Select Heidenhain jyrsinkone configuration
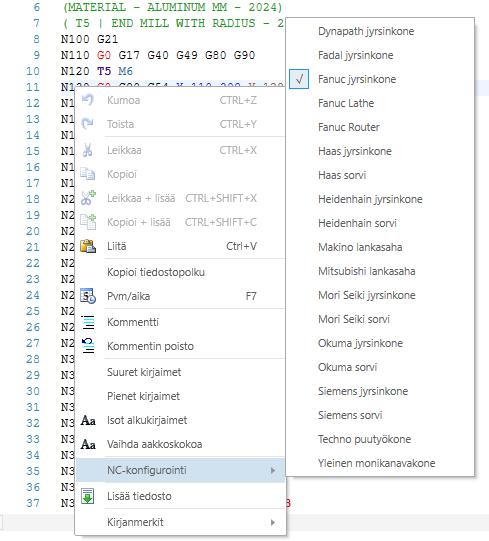The image size is (489, 541). [x=380, y=199]
